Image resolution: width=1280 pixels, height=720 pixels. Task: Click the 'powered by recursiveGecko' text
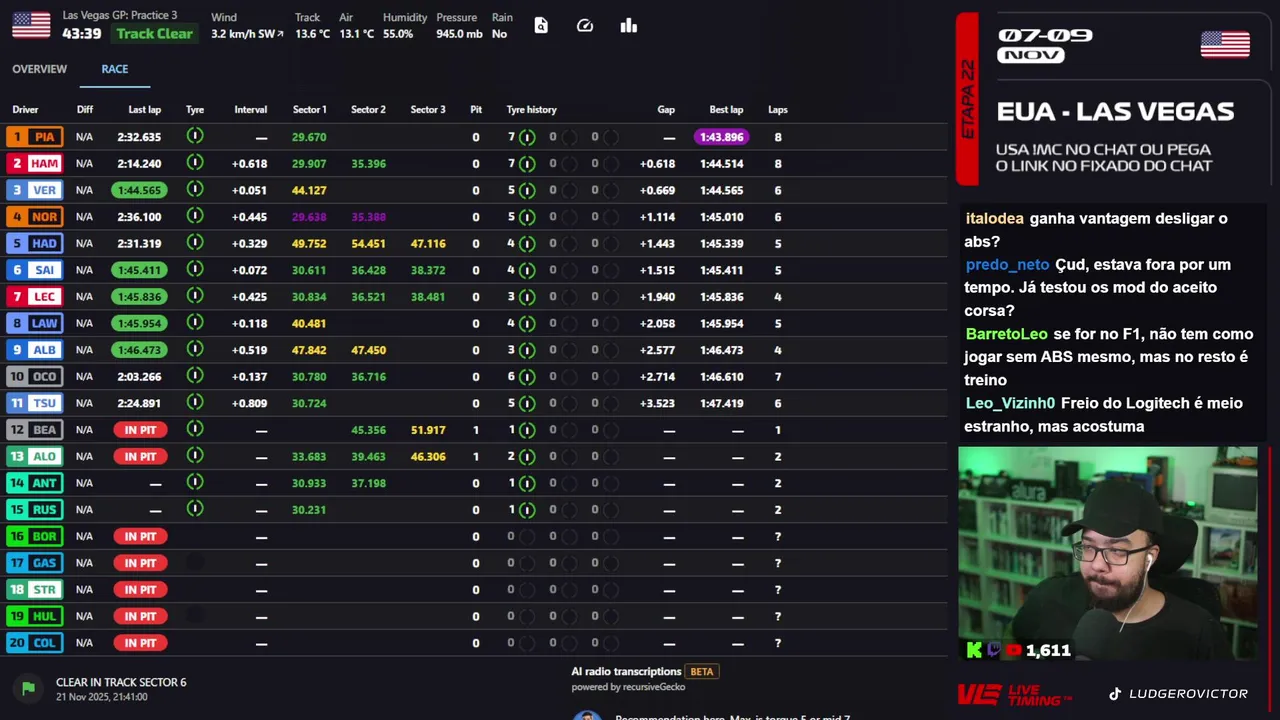click(x=628, y=687)
